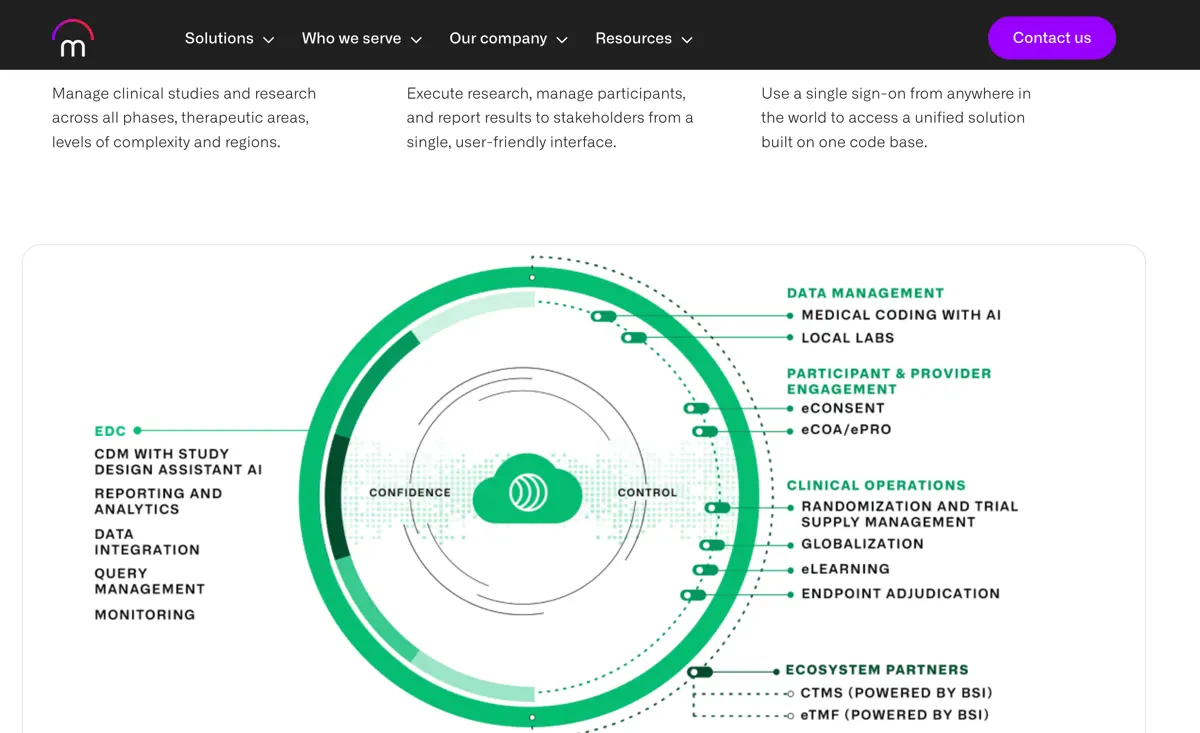Expand the Resources dropdown chevron
The height and width of the screenshot is (733, 1200).
click(x=687, y=39)
